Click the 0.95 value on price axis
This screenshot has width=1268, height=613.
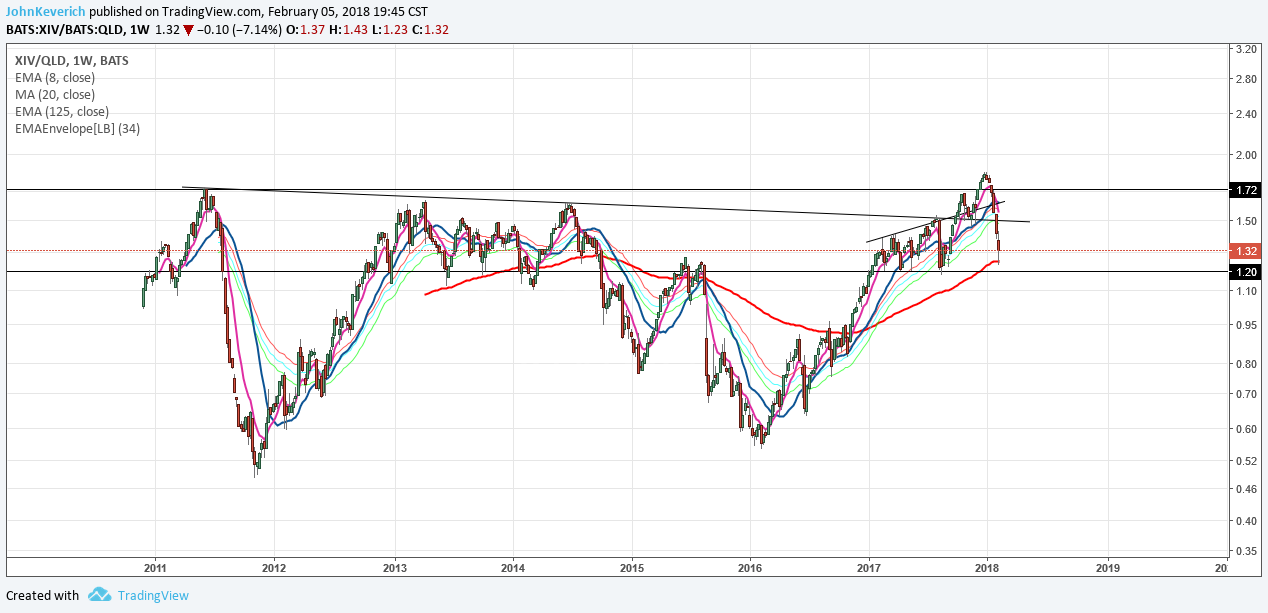point(1245,325)
